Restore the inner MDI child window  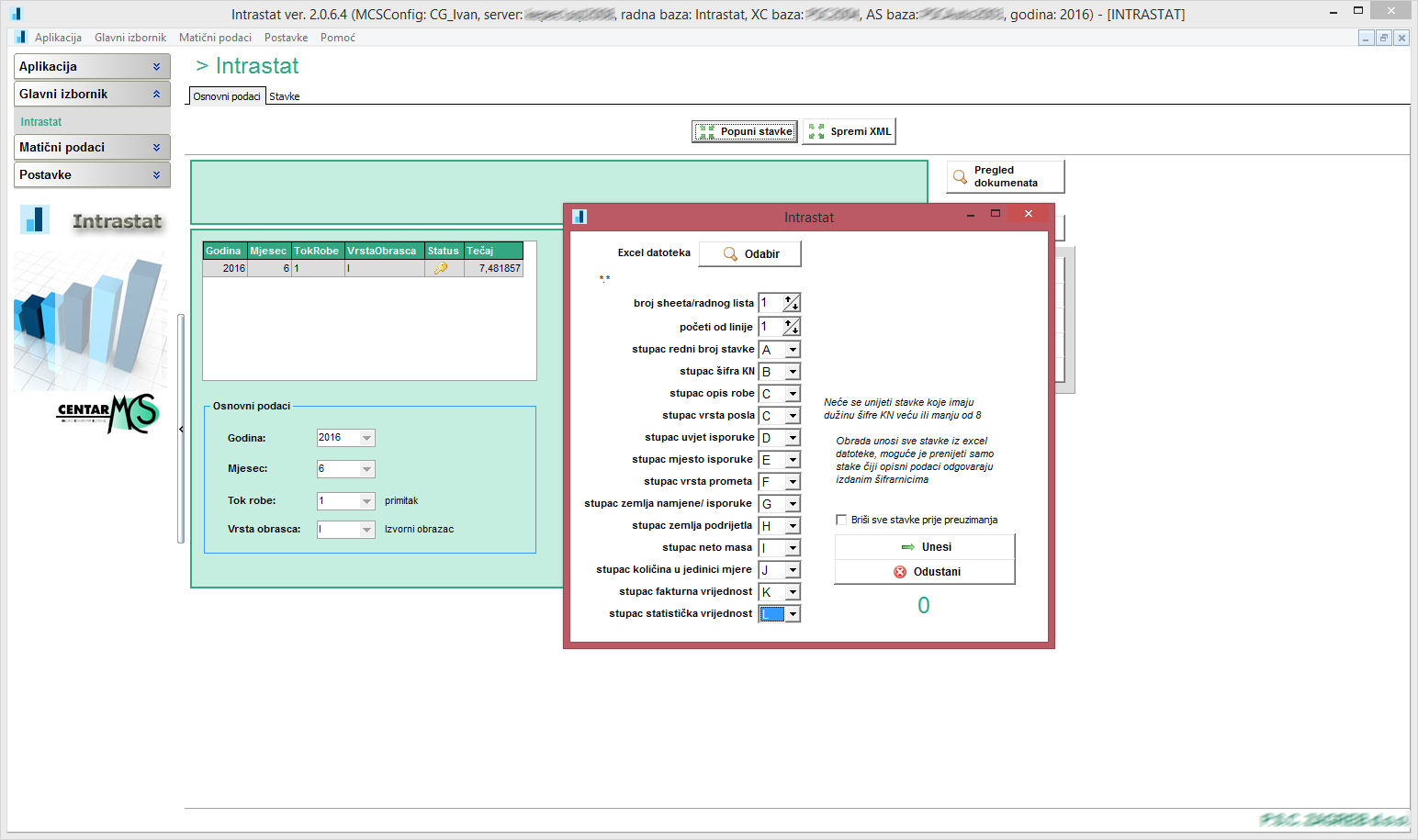click(1383, 38)
